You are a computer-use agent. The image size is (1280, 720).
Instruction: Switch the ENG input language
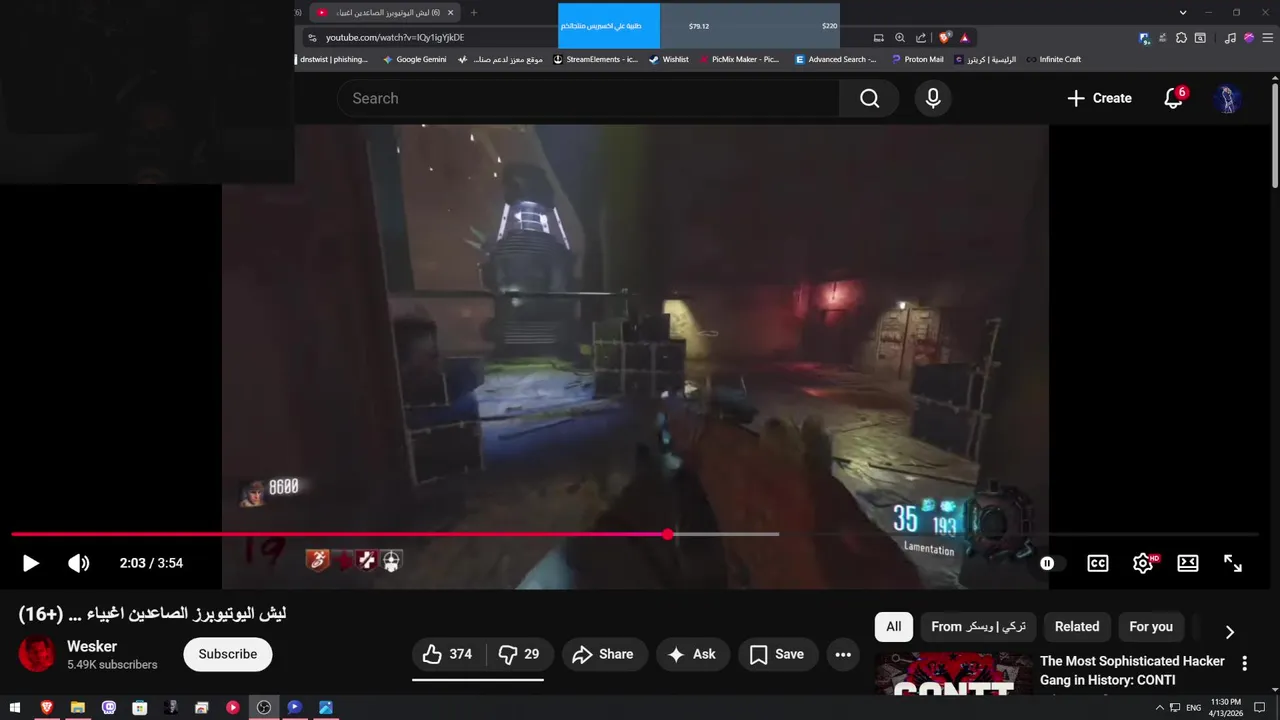click(1193, 707)
